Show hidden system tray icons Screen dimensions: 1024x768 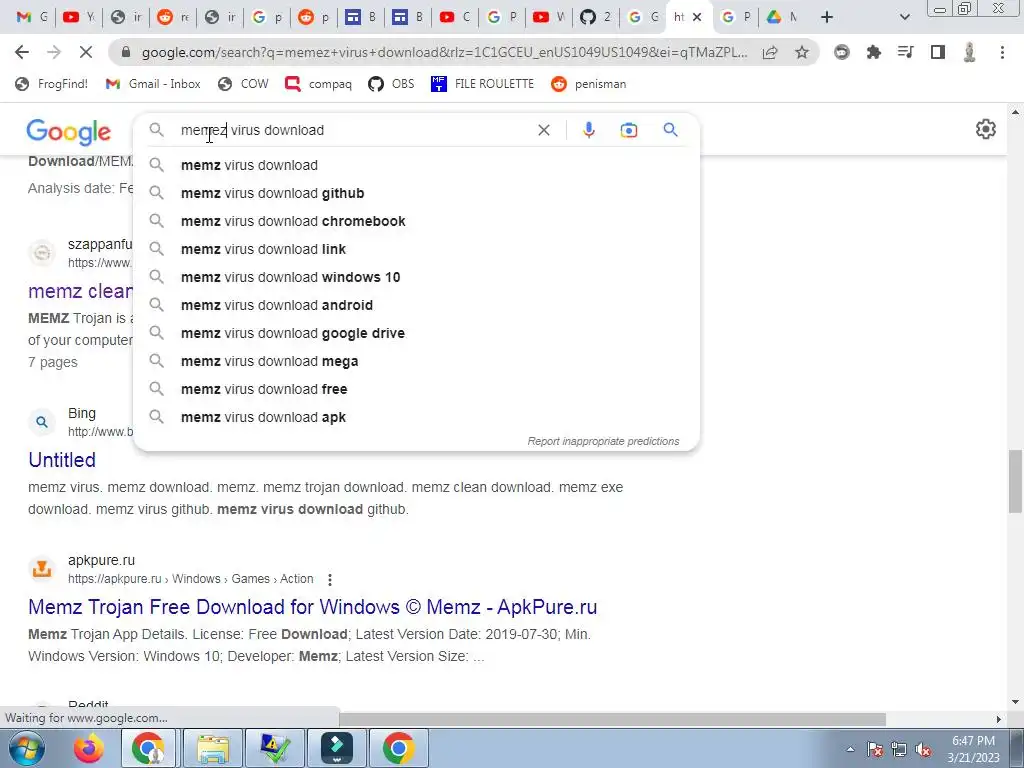(x=850, y=749)
